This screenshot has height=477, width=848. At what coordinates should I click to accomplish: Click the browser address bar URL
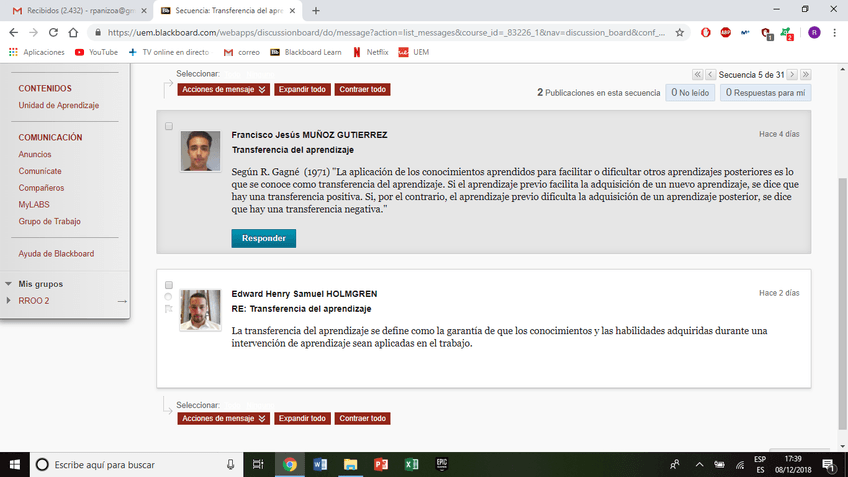(x=386, y=32)
